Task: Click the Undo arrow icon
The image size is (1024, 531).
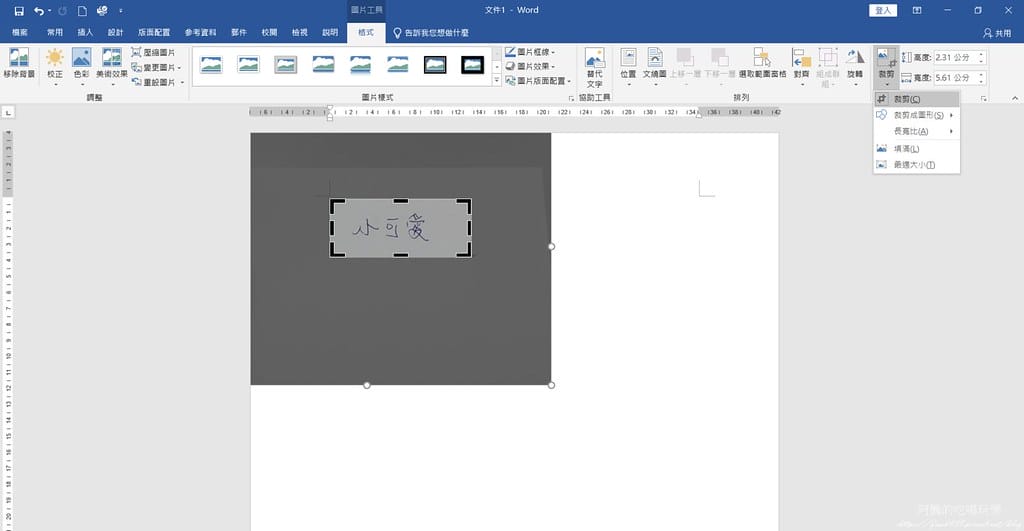Action: pos(39,10)
